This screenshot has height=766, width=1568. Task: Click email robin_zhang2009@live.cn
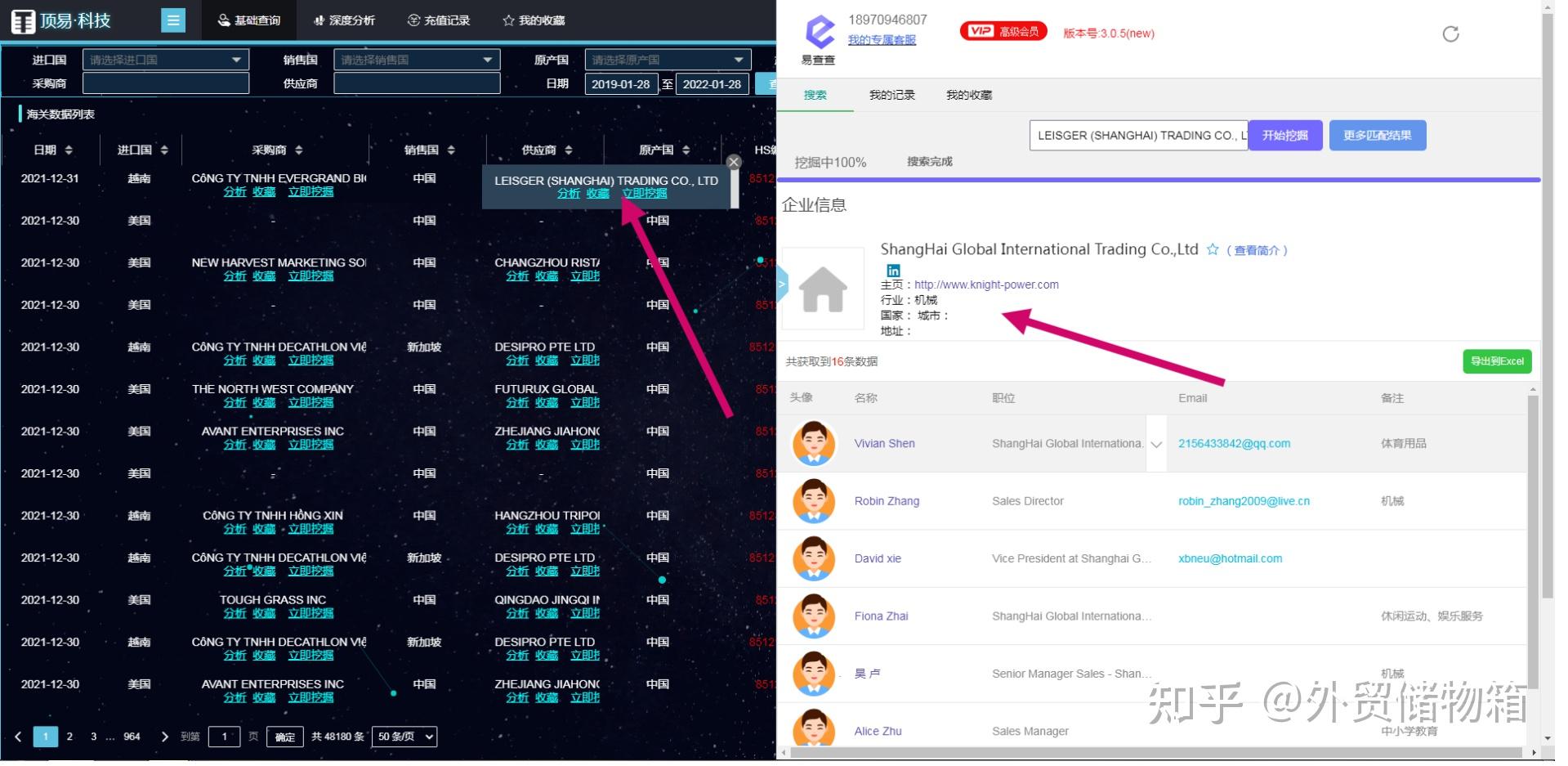pos(1244,501)
